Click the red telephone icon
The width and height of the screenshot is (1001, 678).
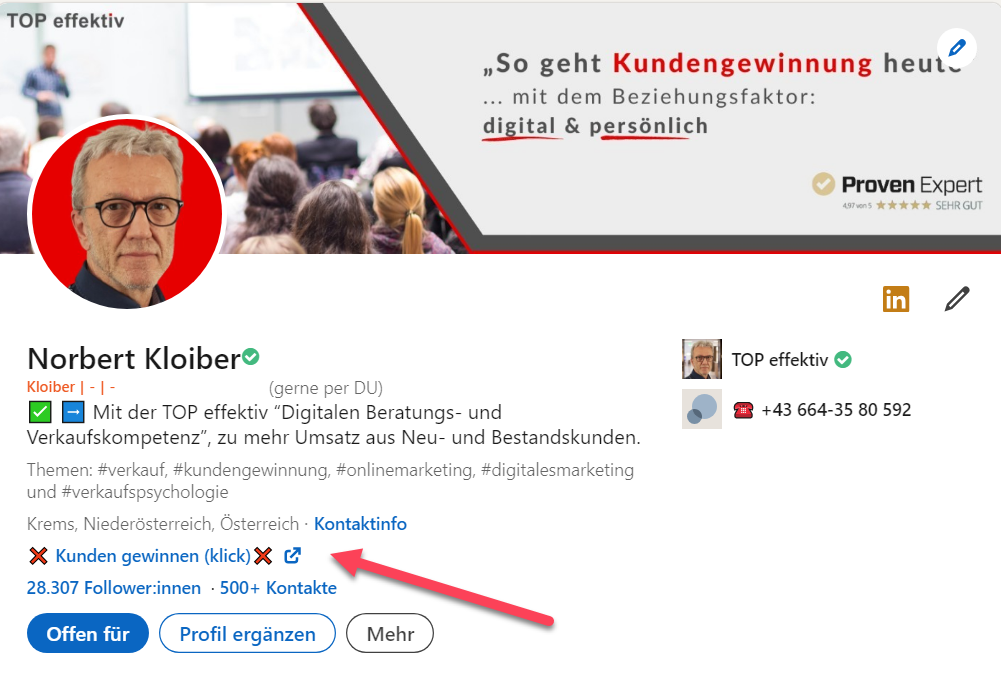tap(743, 410)
